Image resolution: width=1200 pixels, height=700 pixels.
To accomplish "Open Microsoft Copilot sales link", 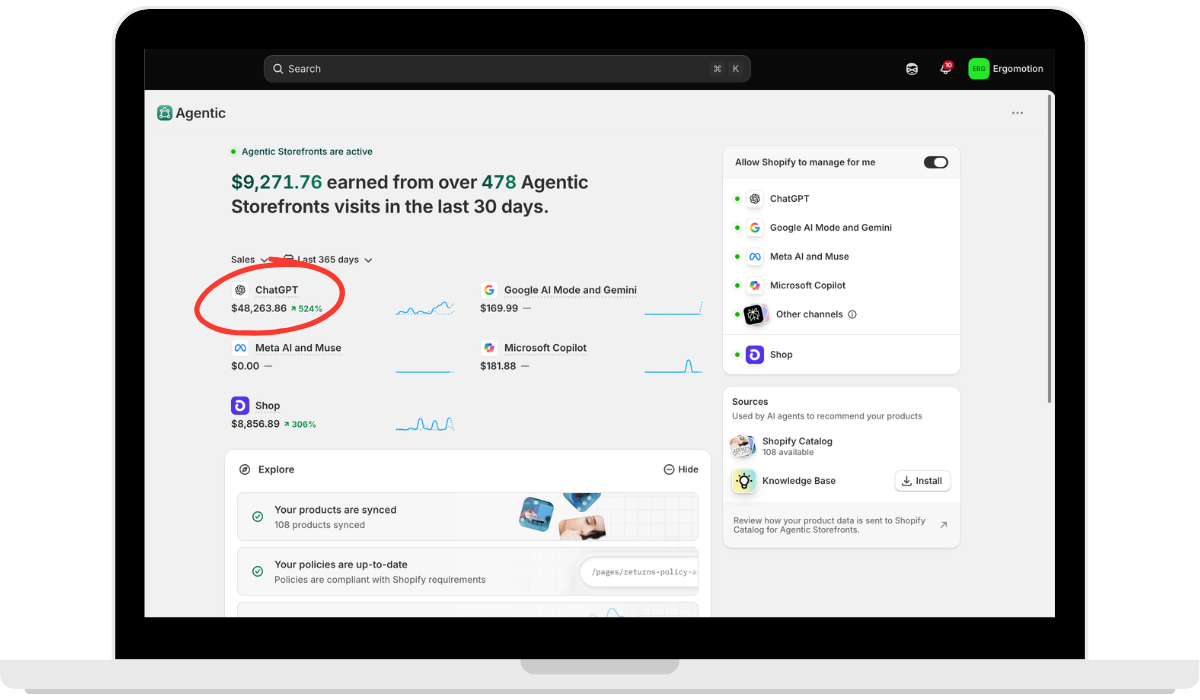I will tap(545, 348).
